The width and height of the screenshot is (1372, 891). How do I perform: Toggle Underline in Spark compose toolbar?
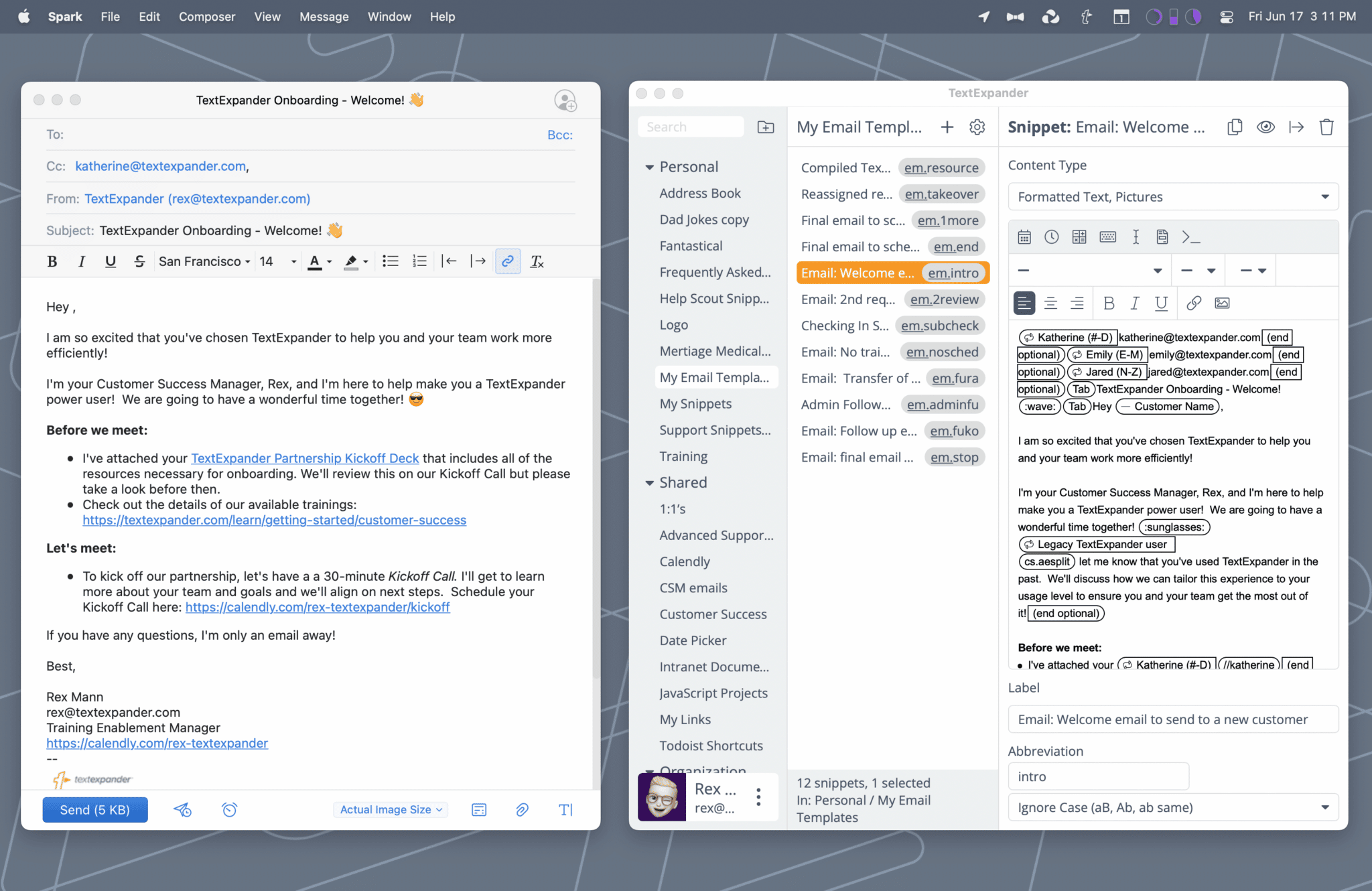tap(111, 261)
